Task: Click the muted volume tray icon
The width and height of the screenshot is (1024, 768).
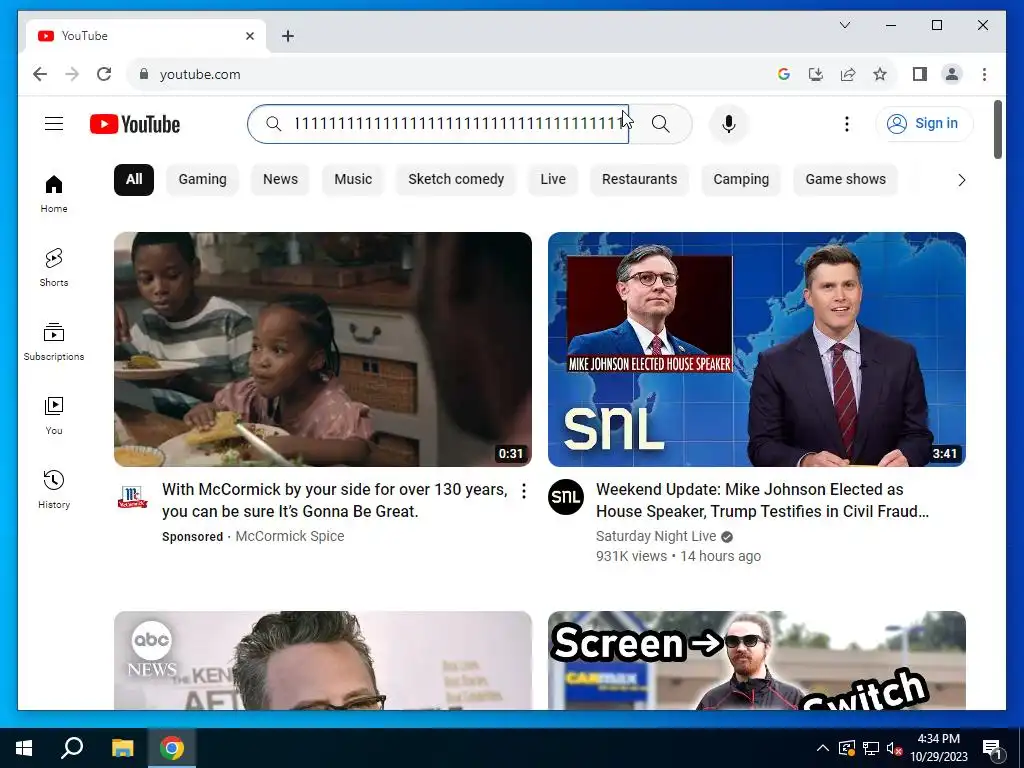Action: point(894,748)
